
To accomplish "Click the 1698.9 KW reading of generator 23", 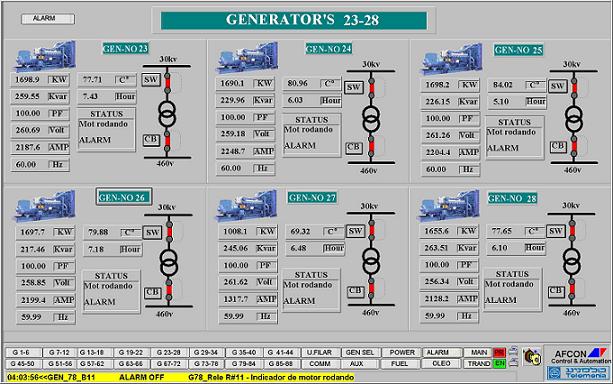I will click(40, 80).
